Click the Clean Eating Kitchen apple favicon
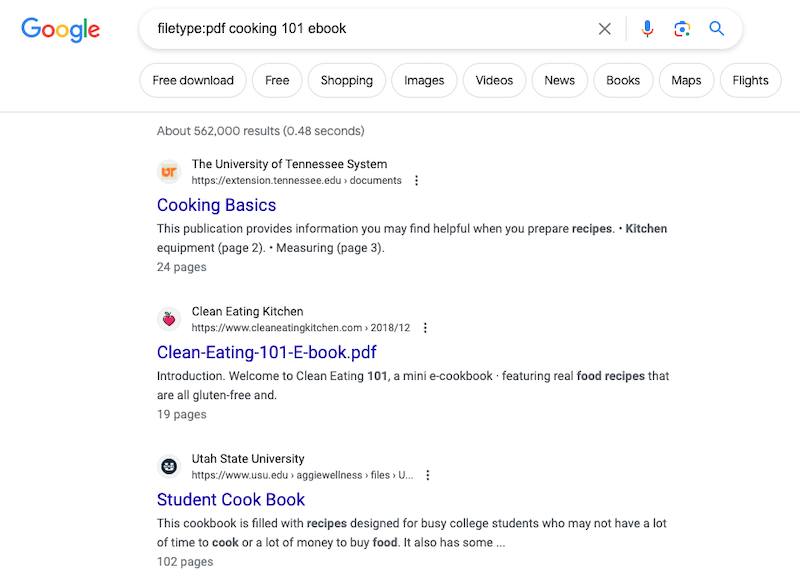800x585 pixels. click(x=169, y=319)
